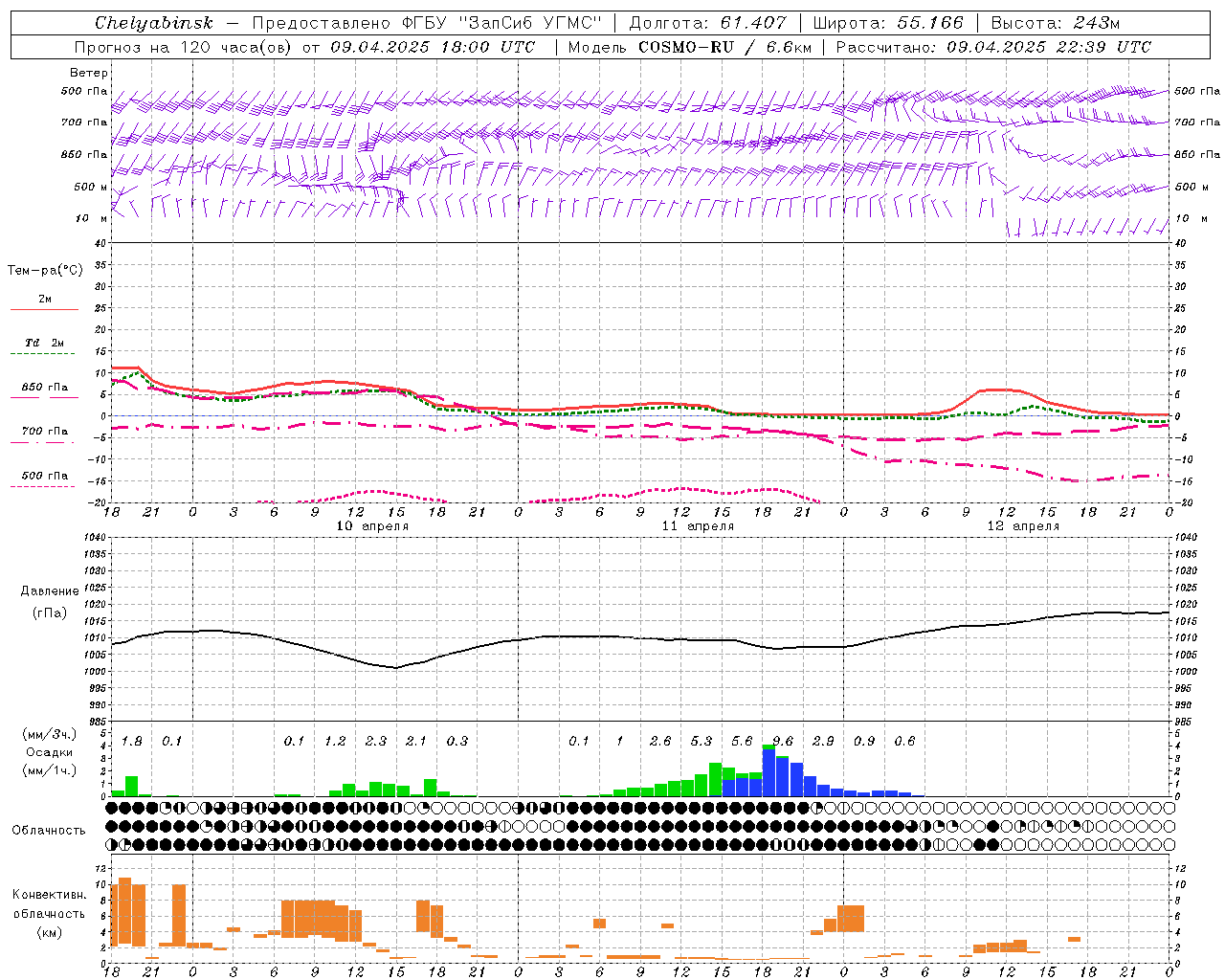Screen dimensions: 1225x980
Task: Click the 'Облачность' cloudiness panel label
Action: pos(49,831)
